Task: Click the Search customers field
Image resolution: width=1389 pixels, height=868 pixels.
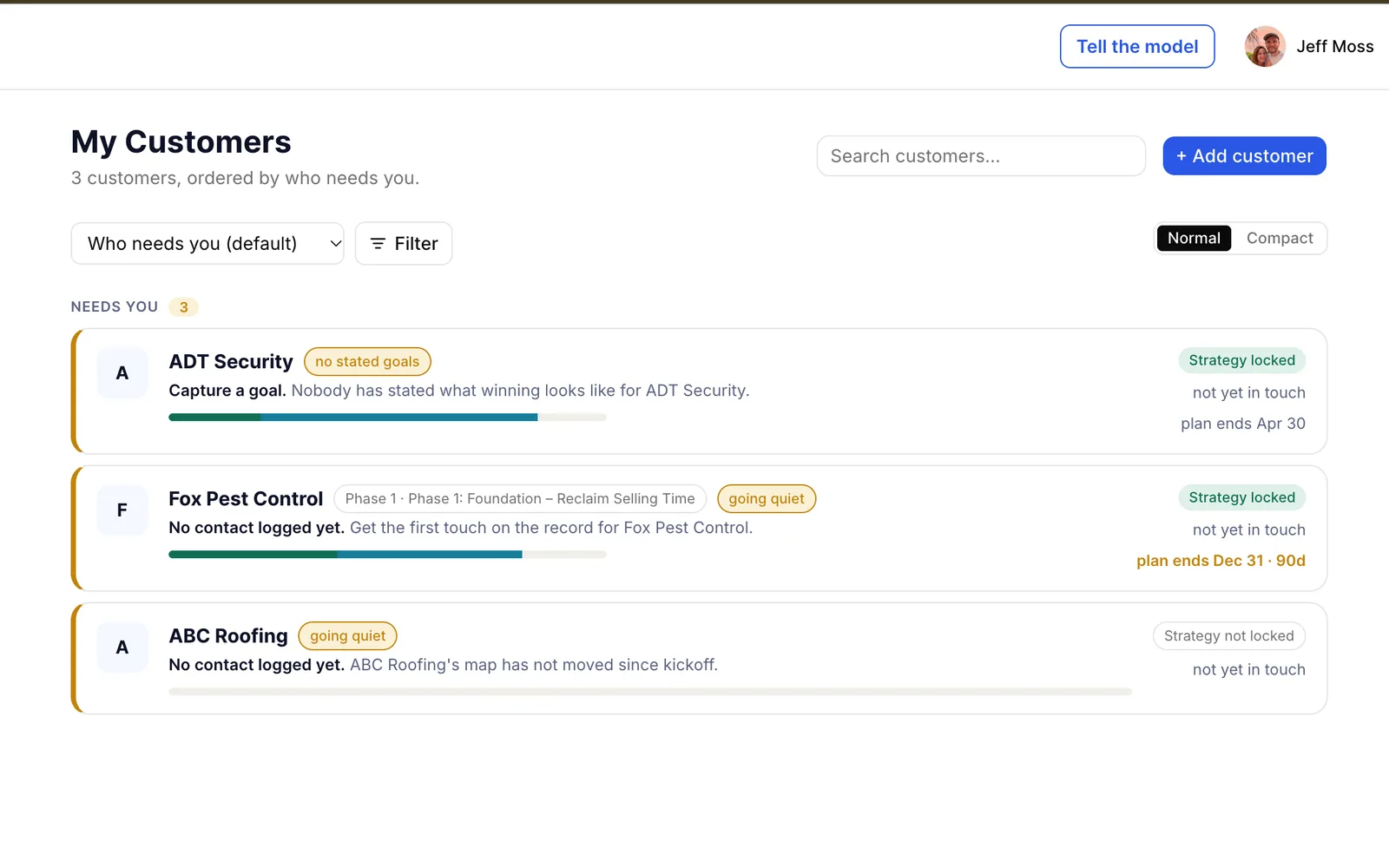Action: (x=981, y=156)
